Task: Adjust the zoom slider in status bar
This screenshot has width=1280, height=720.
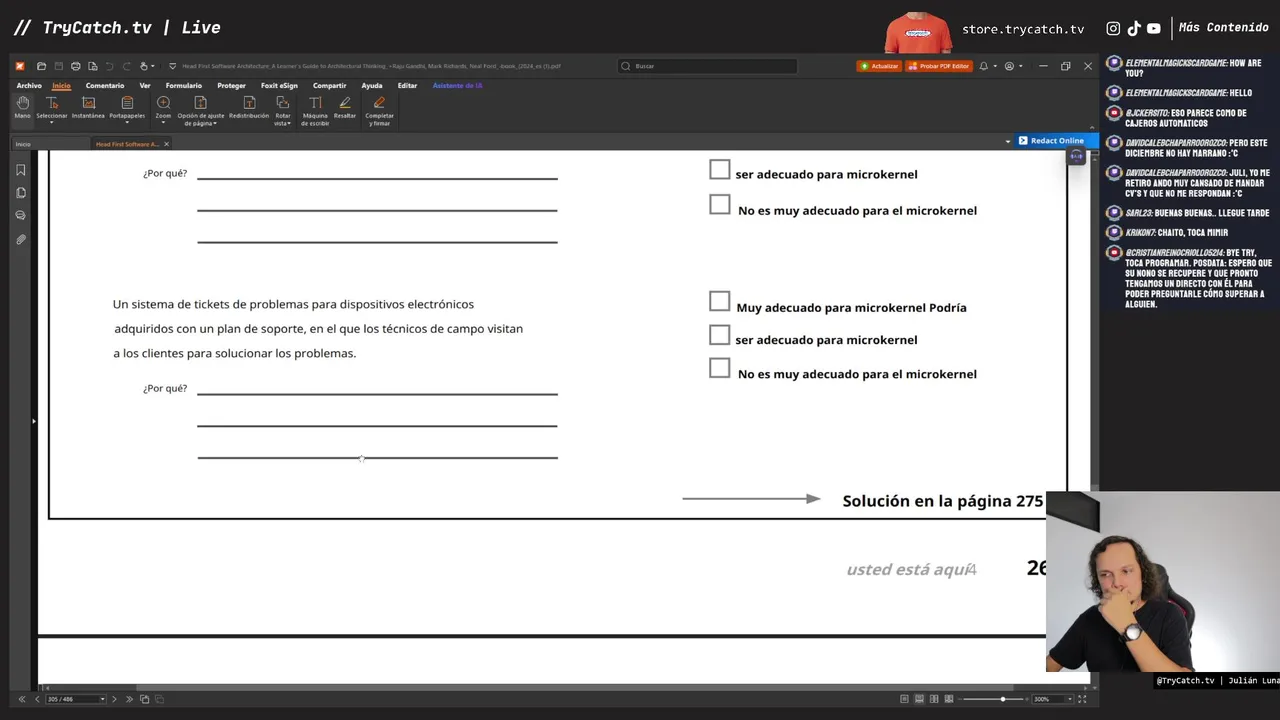Action: point(1003,699)
